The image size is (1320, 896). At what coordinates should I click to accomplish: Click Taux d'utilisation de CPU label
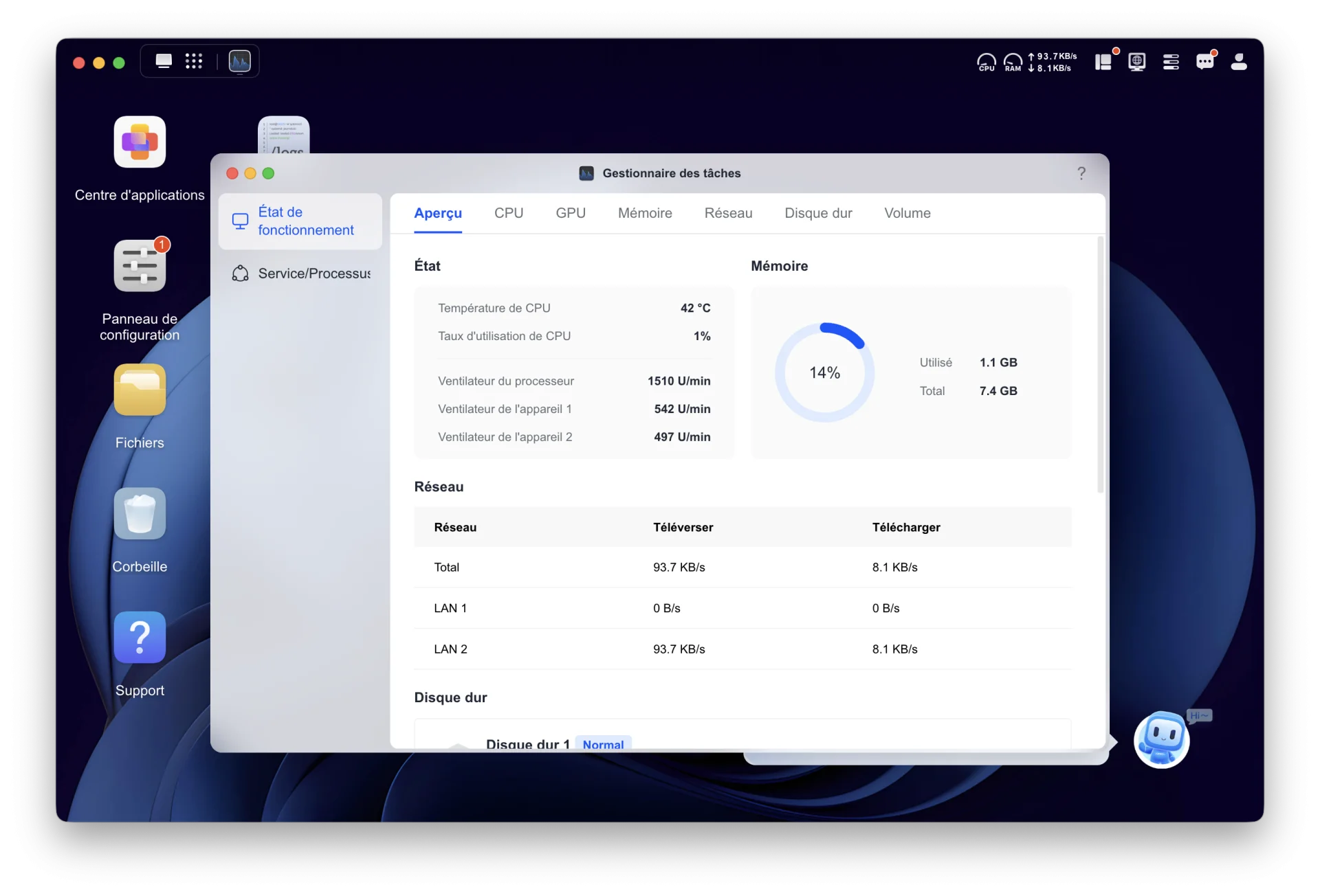pos(504,336)
